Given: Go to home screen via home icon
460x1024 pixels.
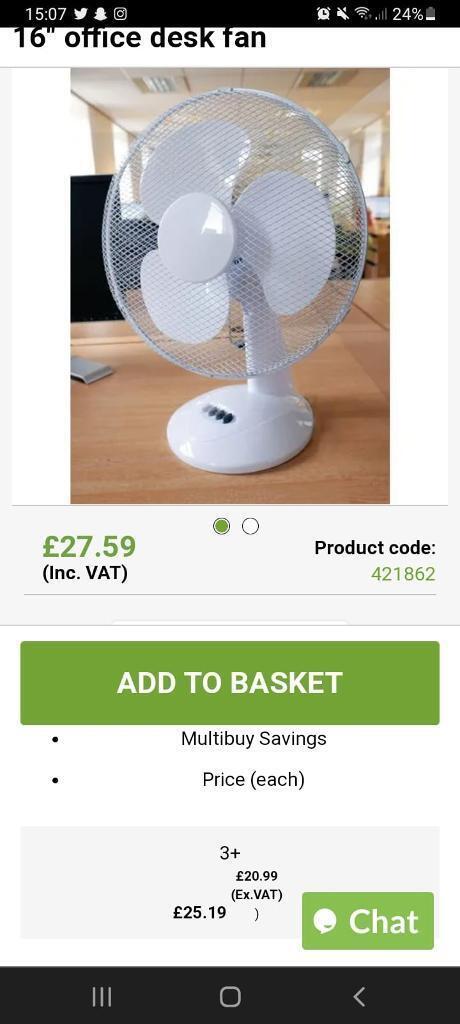Looking at the screenshot, I should (230, 997).
